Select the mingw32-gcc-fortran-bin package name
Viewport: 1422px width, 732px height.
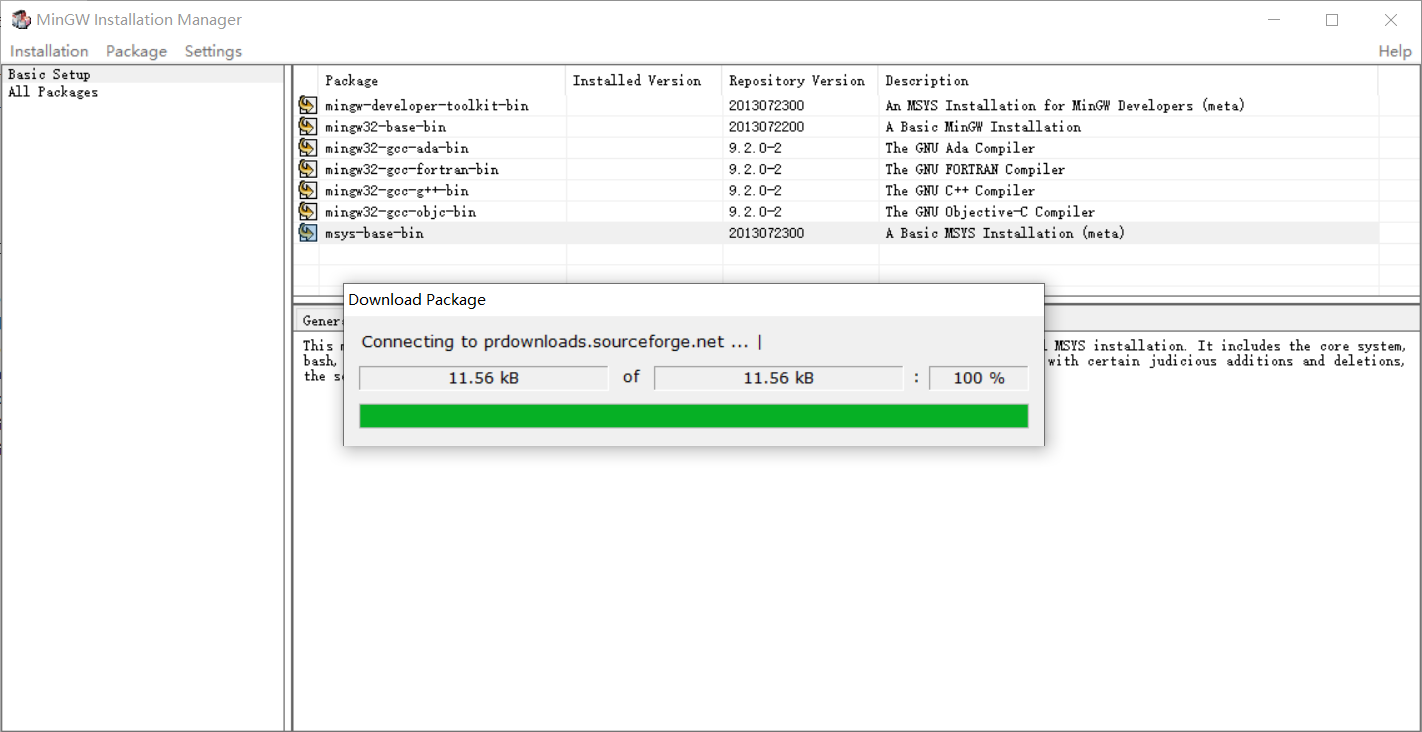click(x=412, y=169)
